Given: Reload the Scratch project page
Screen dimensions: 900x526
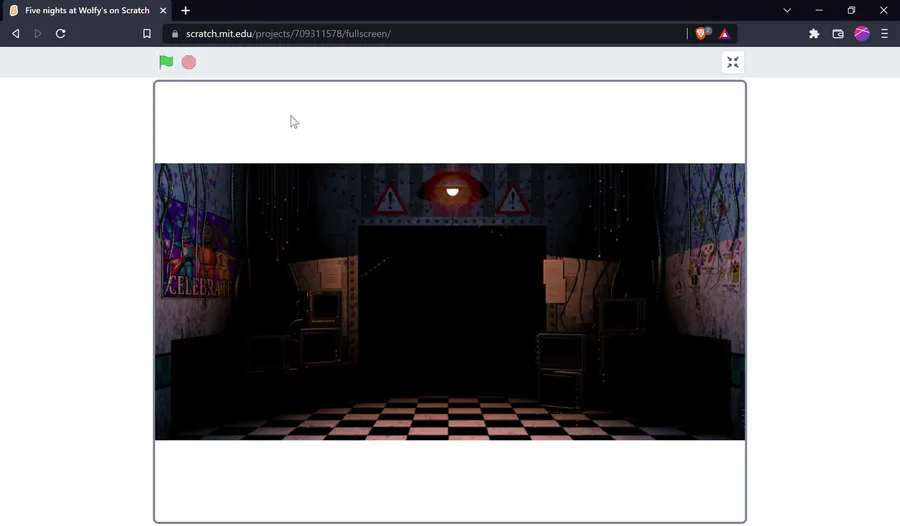Looking at the screenshot, I should coord(60,34).
